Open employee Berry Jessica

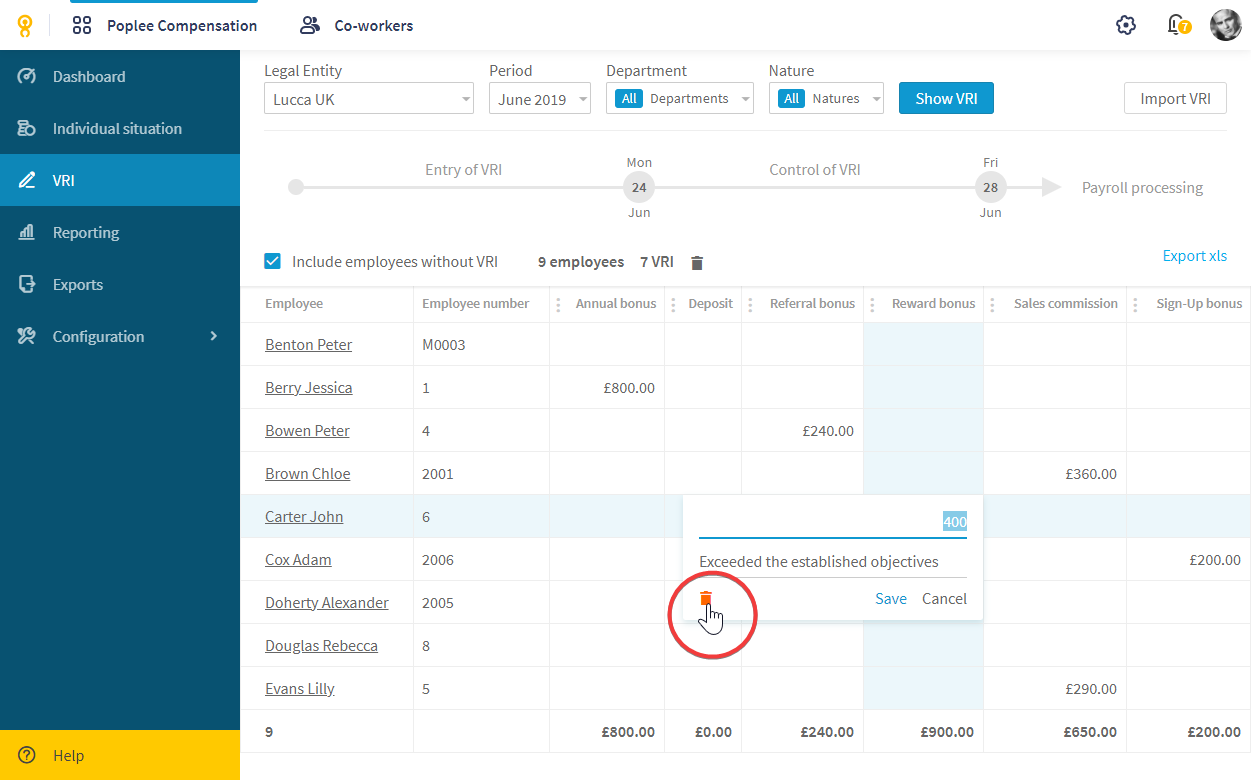click(308, 388)
